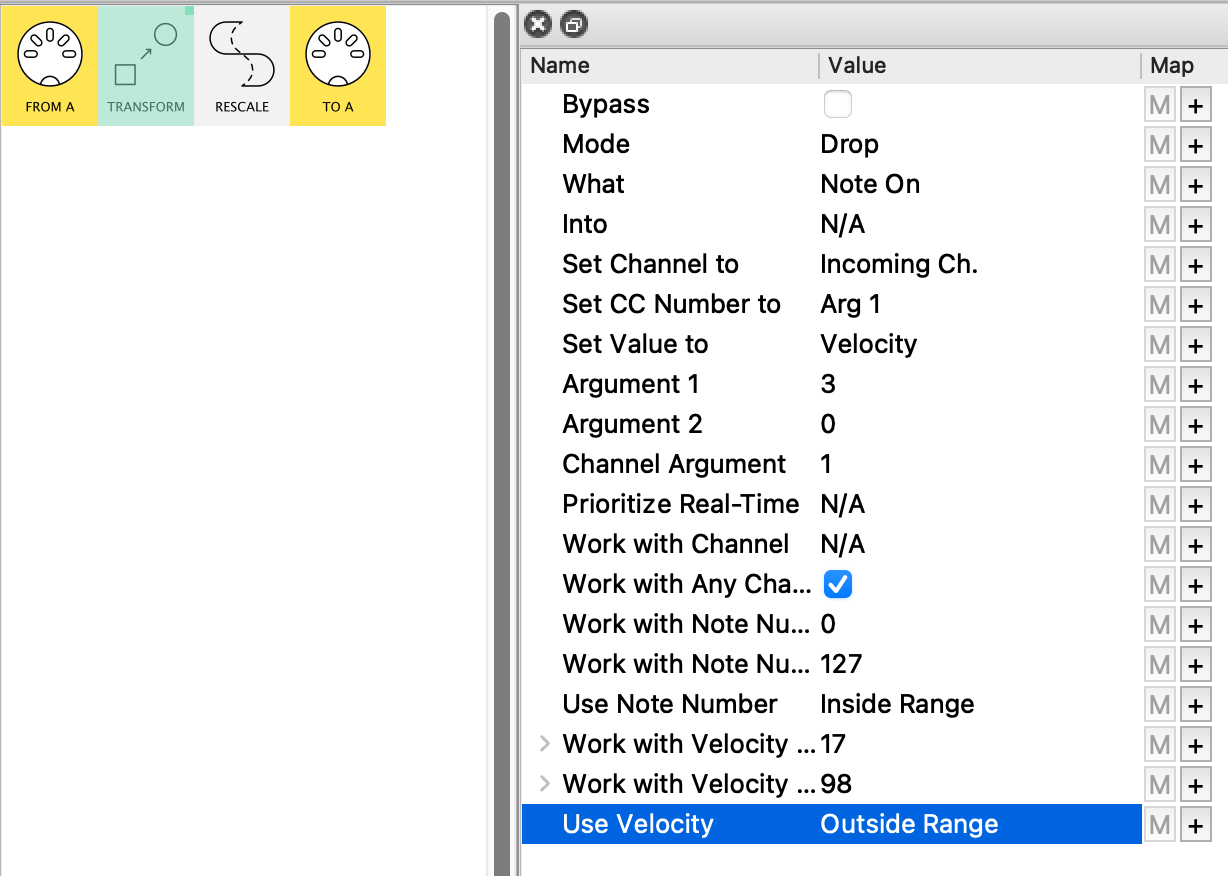Click the Argument 1 value field
The height and width of the screenshot is (876, 1228).
tap(828, 385)
